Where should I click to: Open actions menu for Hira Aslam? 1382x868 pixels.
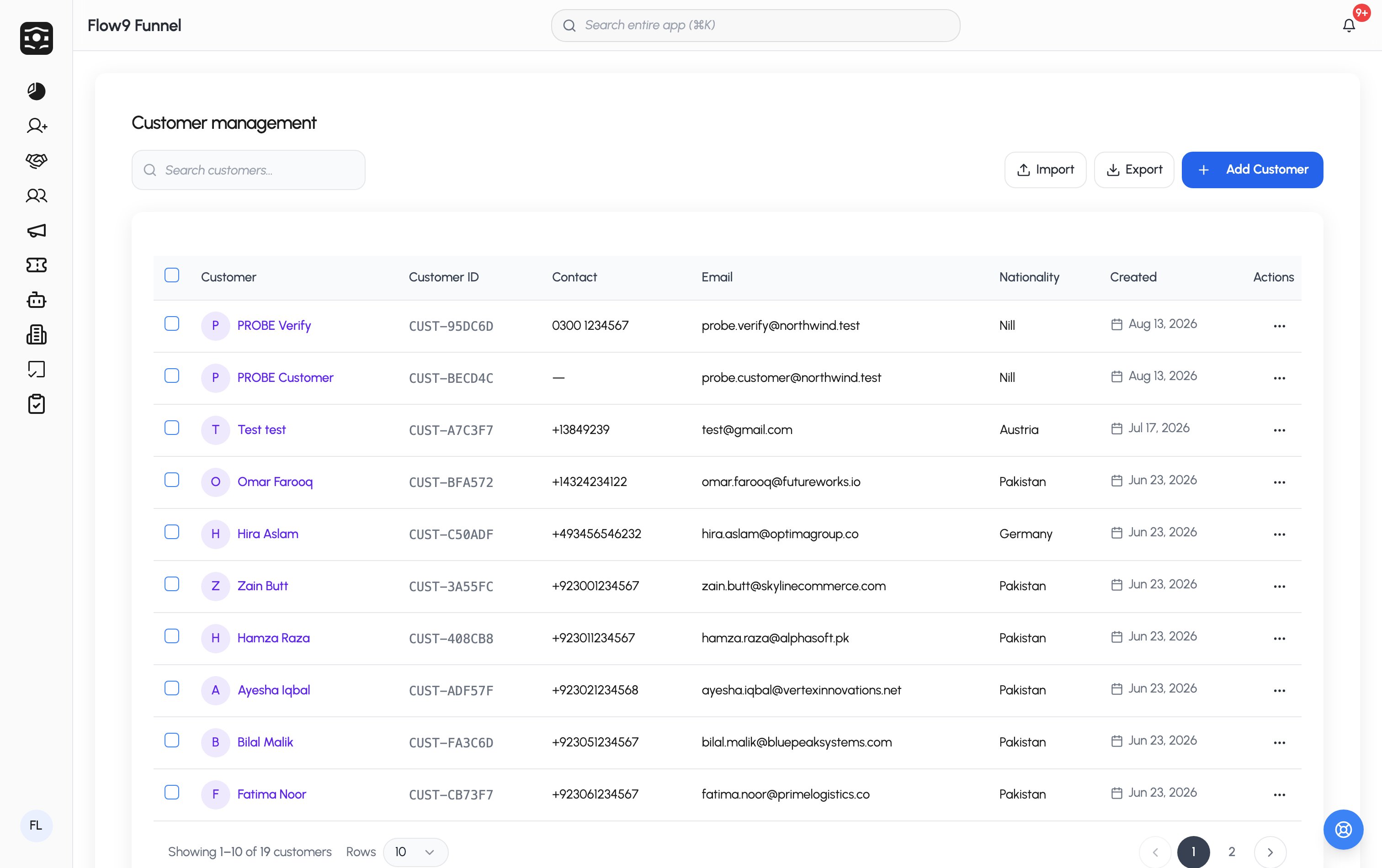tap(1279, 534)
